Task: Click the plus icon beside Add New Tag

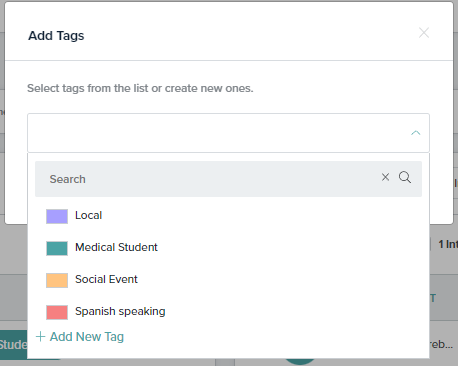Action: [x=40, y=337]
